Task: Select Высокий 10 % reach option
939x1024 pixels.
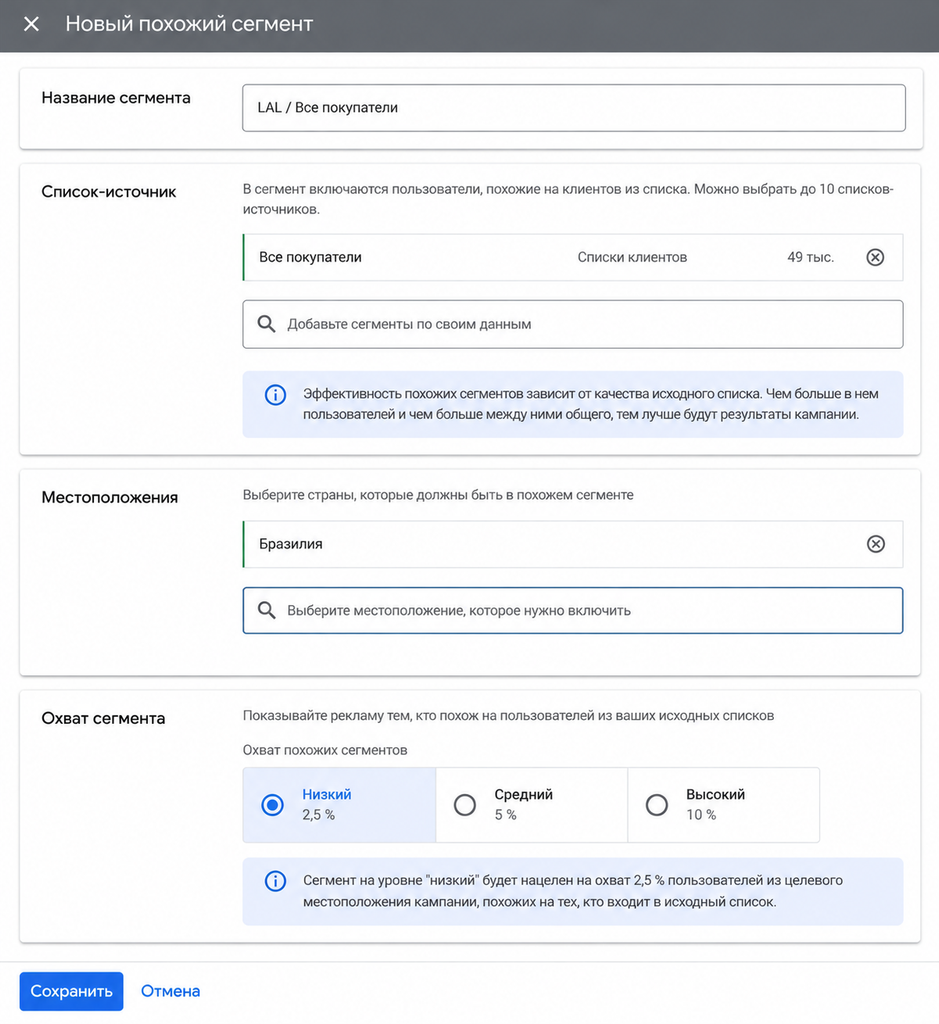Action: tap(724, 805)
